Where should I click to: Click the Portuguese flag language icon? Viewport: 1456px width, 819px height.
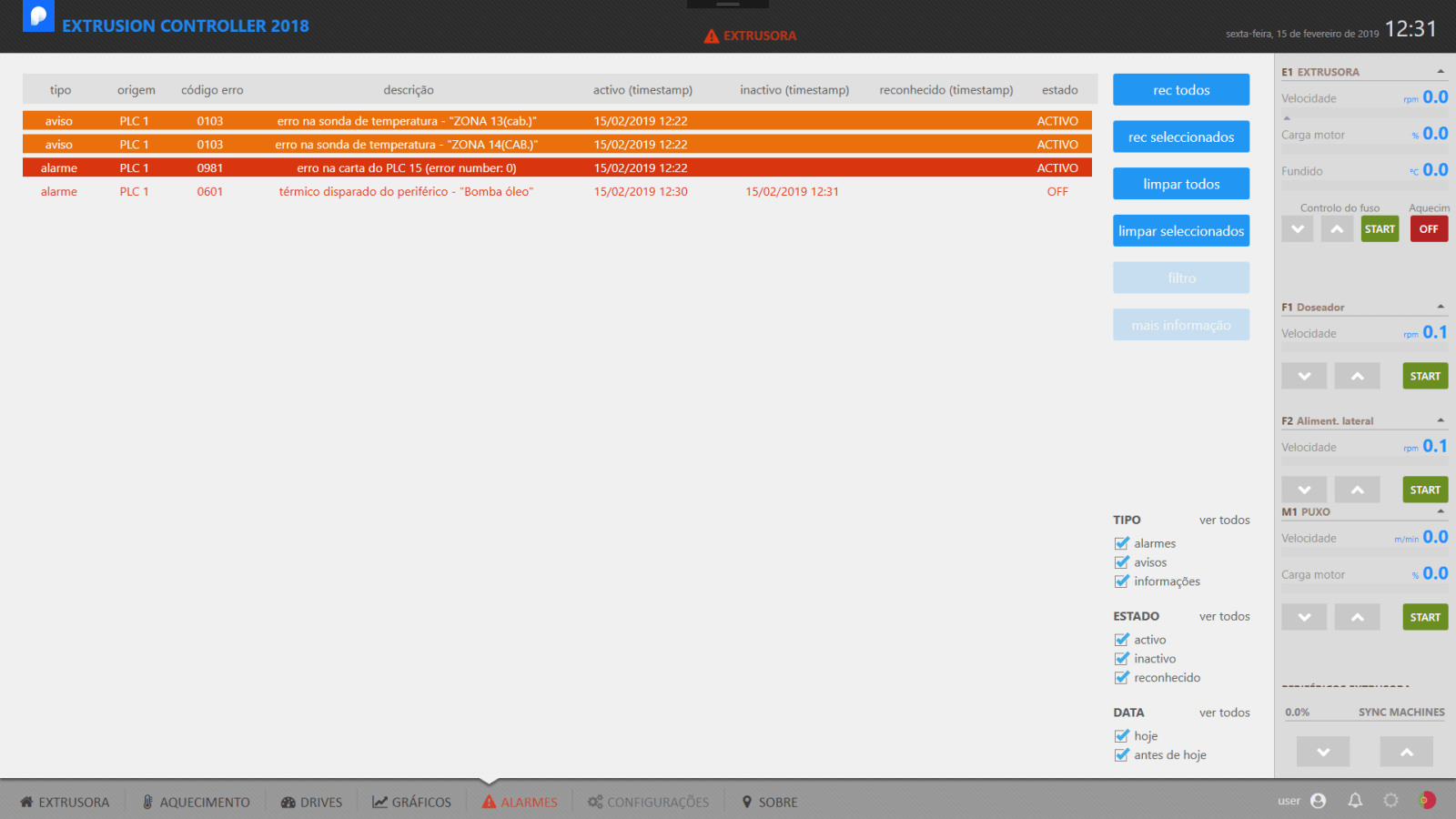1427,801
